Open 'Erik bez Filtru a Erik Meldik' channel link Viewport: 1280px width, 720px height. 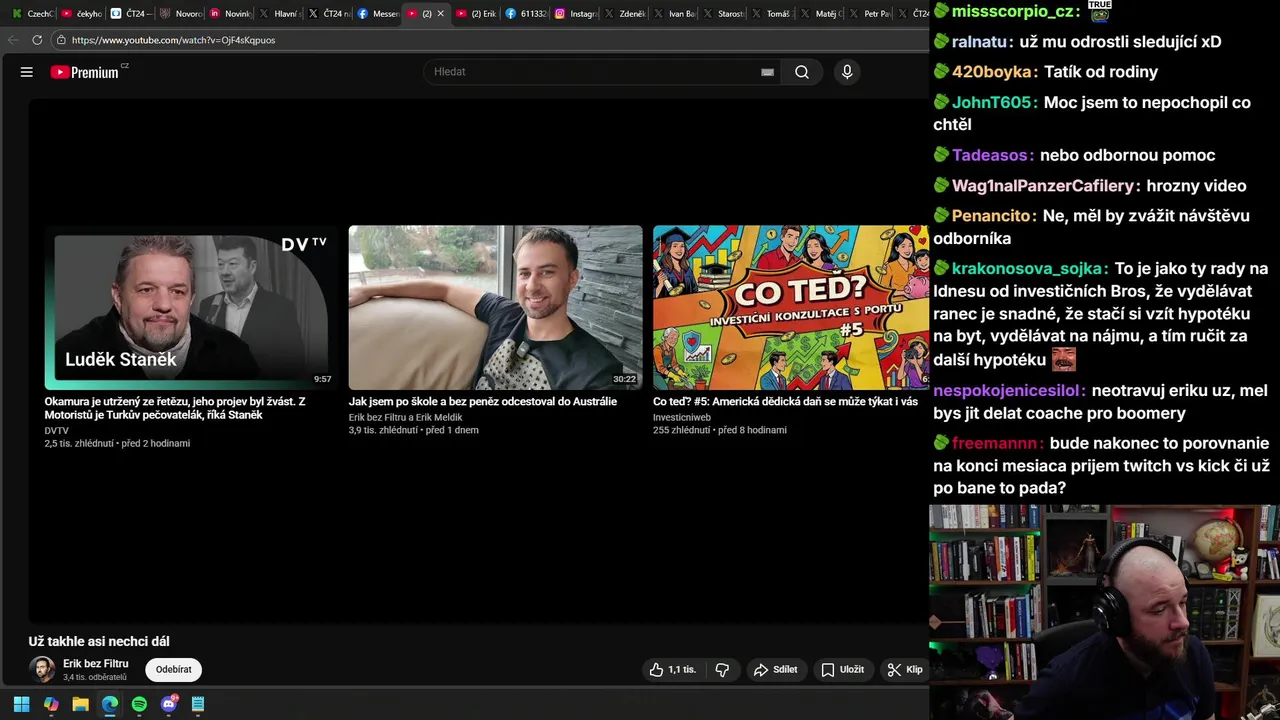406,418
